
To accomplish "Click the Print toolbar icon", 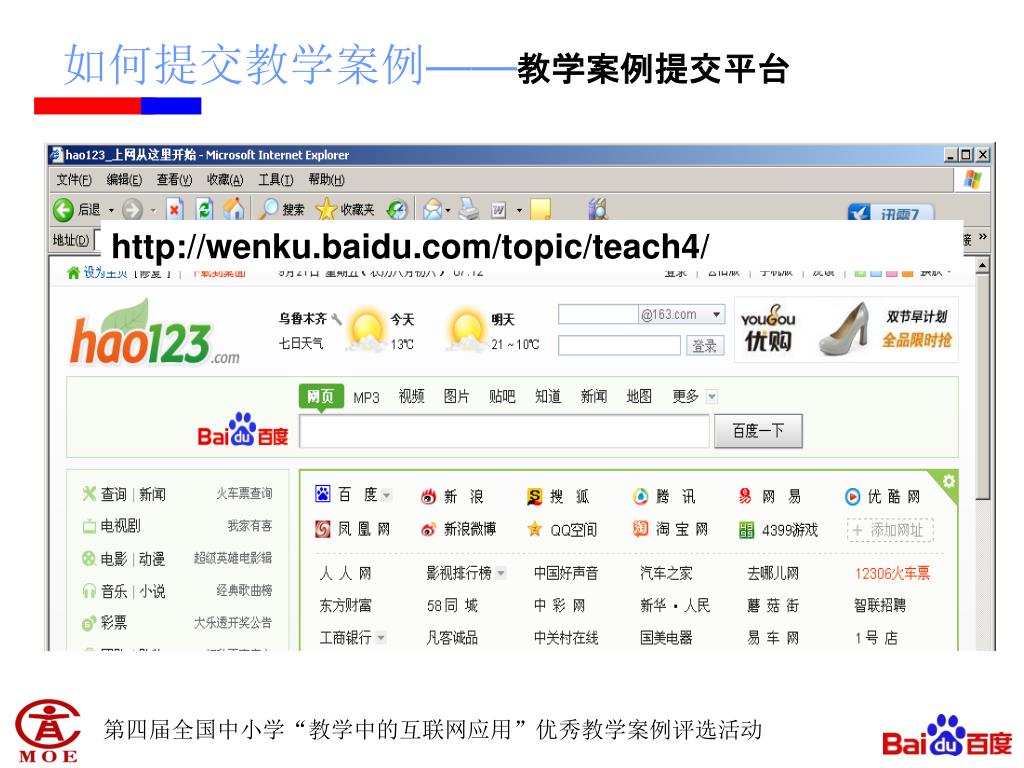I will (468, 209).
